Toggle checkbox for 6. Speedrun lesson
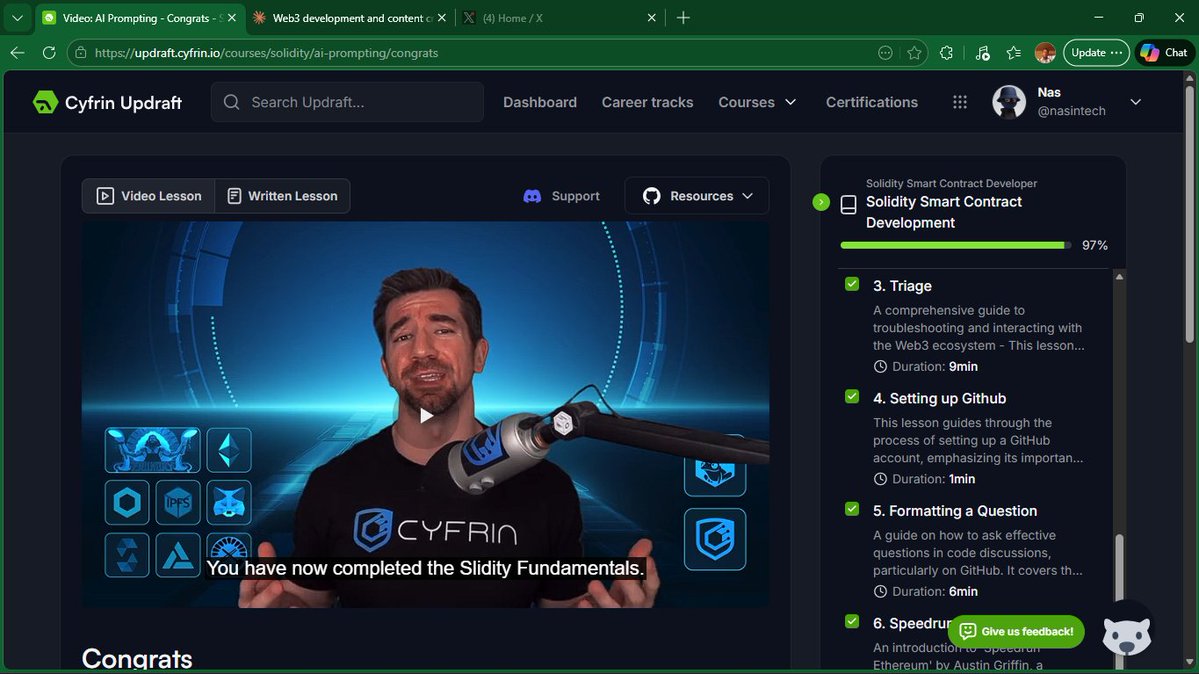1199x674 pixels. (x=852, y=621)
